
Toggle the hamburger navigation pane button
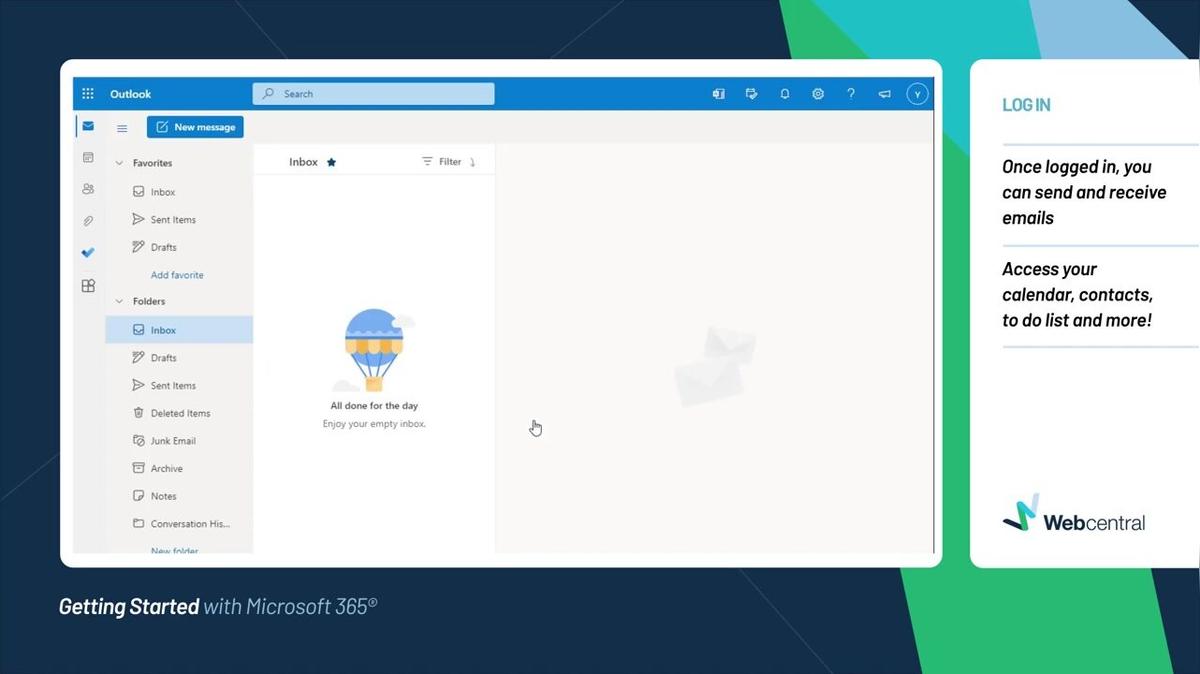coord(122,128)
